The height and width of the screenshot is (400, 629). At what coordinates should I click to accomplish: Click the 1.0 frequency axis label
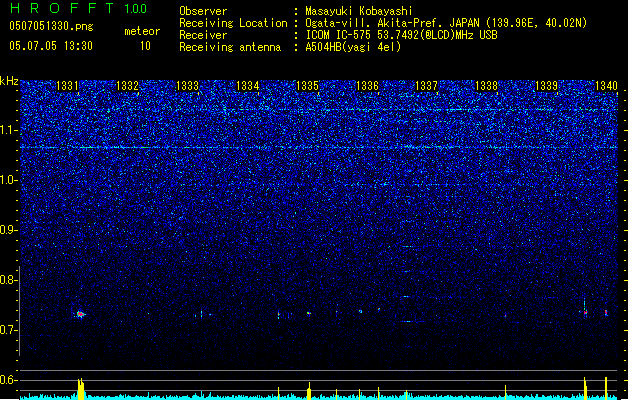(9, 180)
